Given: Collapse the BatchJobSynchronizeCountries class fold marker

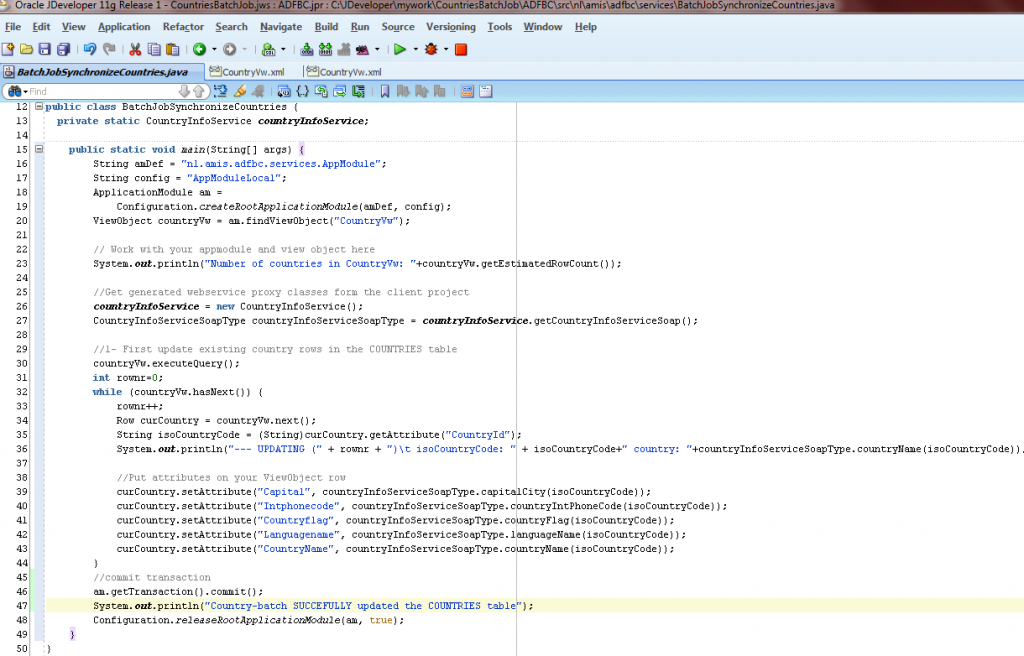Looking at the screenshot, I should [38, 107].
